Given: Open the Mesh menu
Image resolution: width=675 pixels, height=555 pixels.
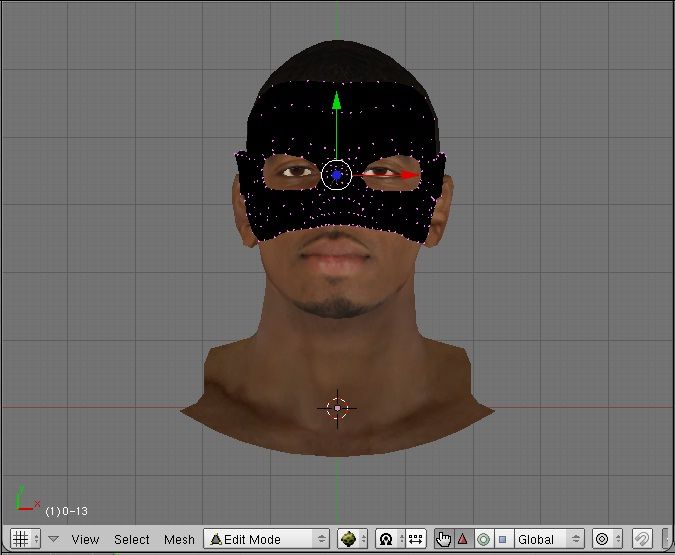Looking at the screenshot, I should click(x=179, y=539).
